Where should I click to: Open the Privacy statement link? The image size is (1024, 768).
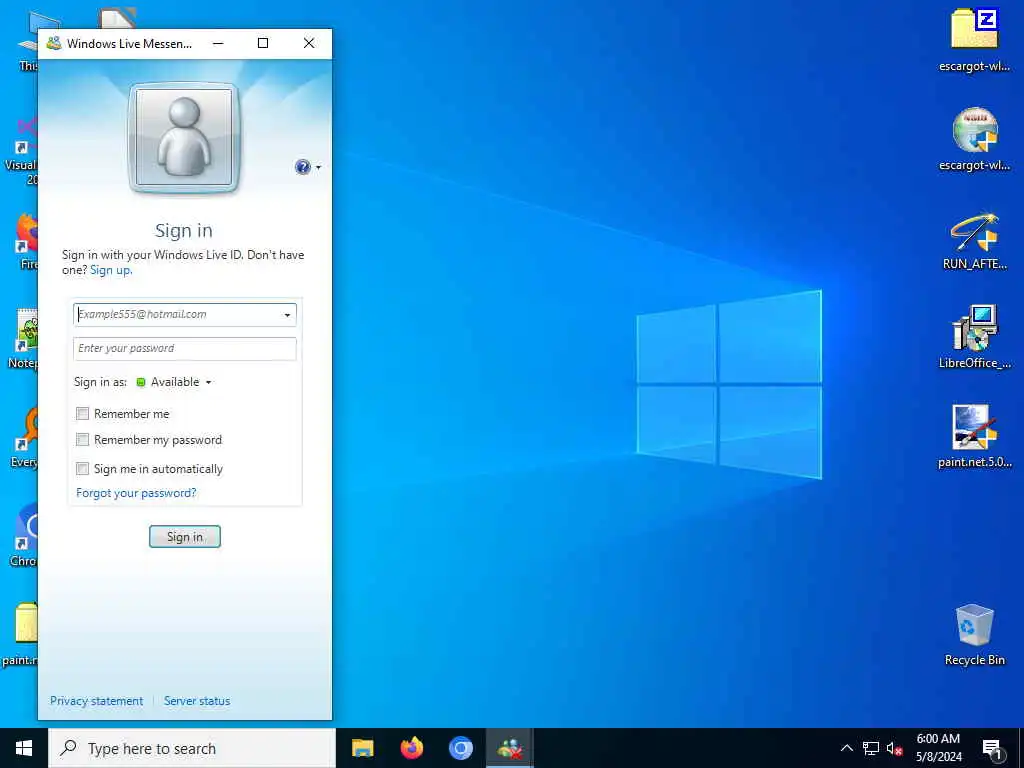pos(97,701)
